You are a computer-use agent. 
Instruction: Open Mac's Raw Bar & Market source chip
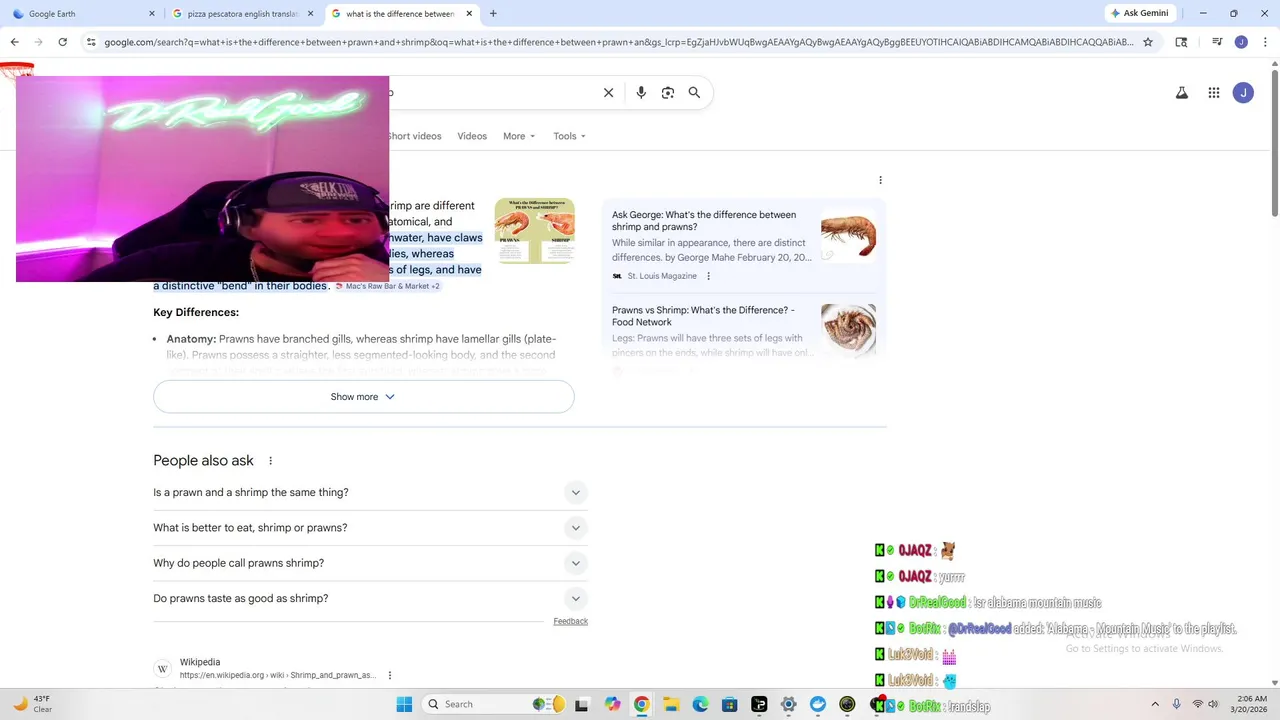[388, 286]
